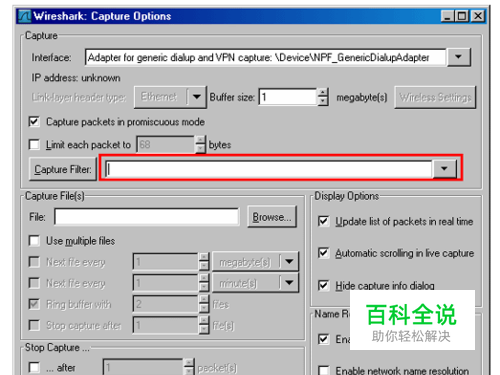Enable Limit each packet to checkbox
The width and height of the screenshot is (500, 375).
tap(34, 145)
